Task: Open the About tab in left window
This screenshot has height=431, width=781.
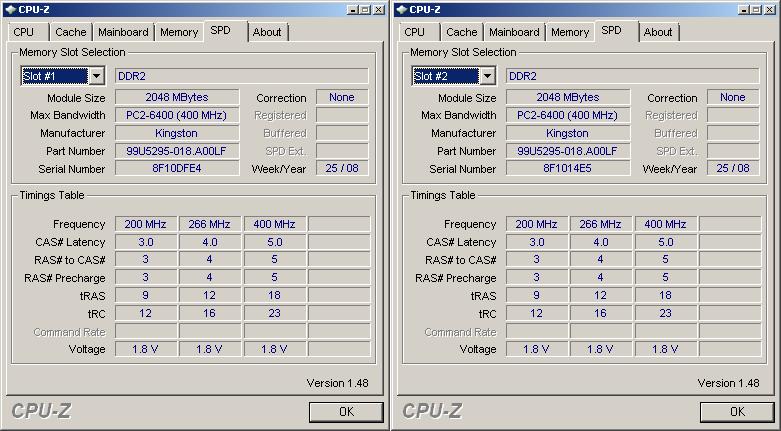Action: (267, 32)
